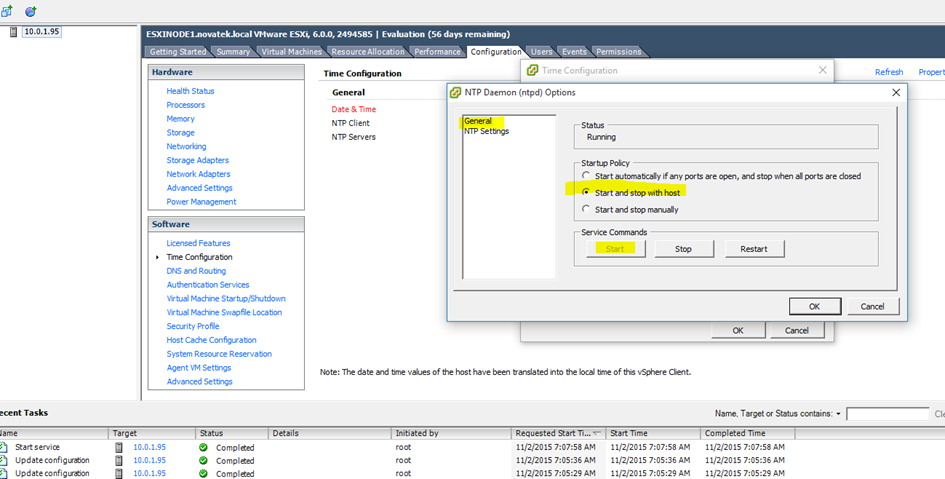Click the Refresh link

click(889, 72)
